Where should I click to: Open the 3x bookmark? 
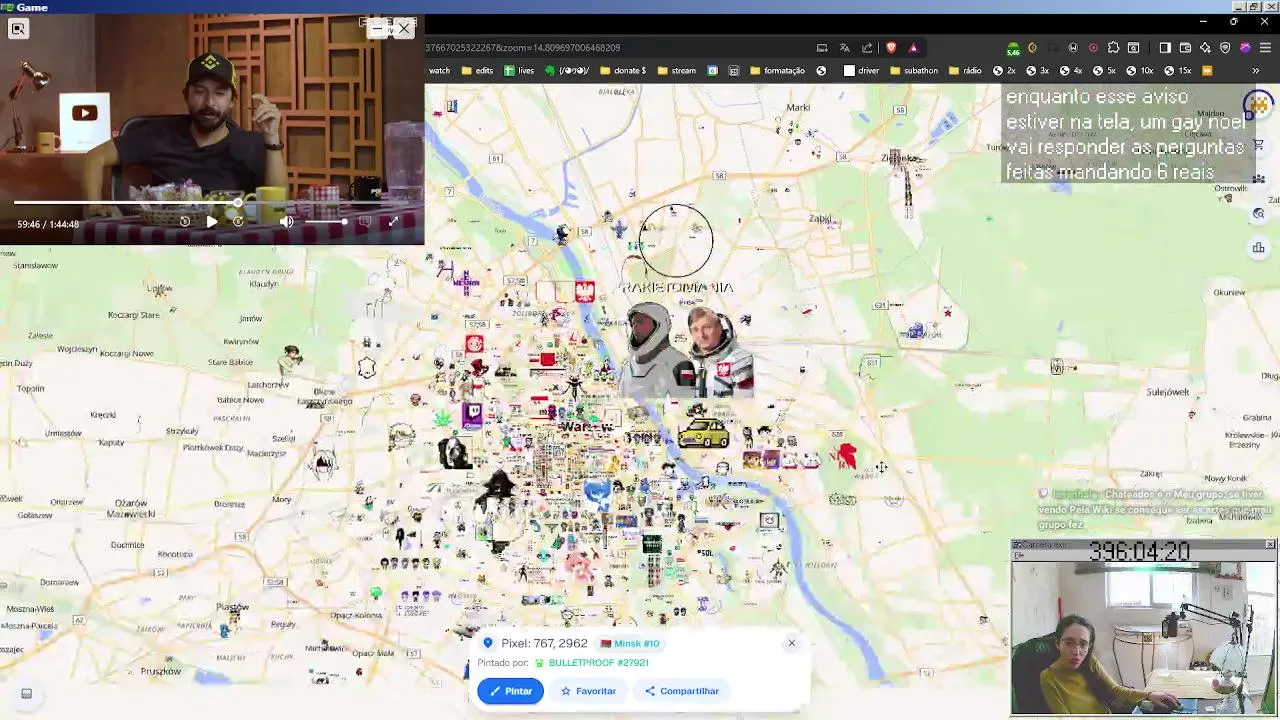click(1037, 71)
